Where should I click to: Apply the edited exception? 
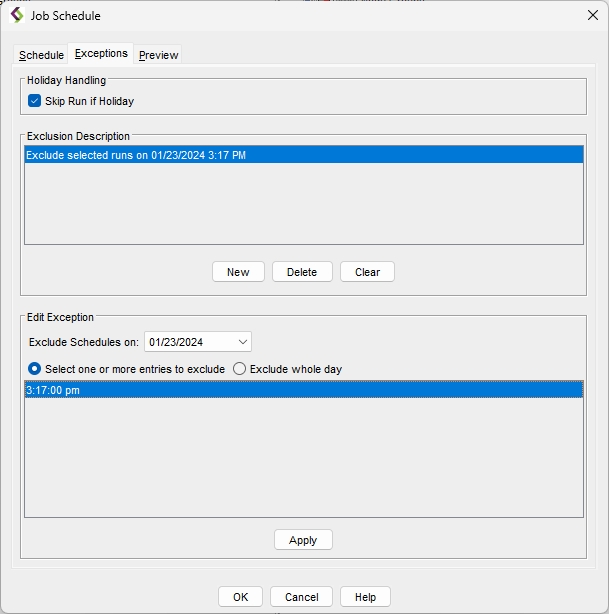303,540
